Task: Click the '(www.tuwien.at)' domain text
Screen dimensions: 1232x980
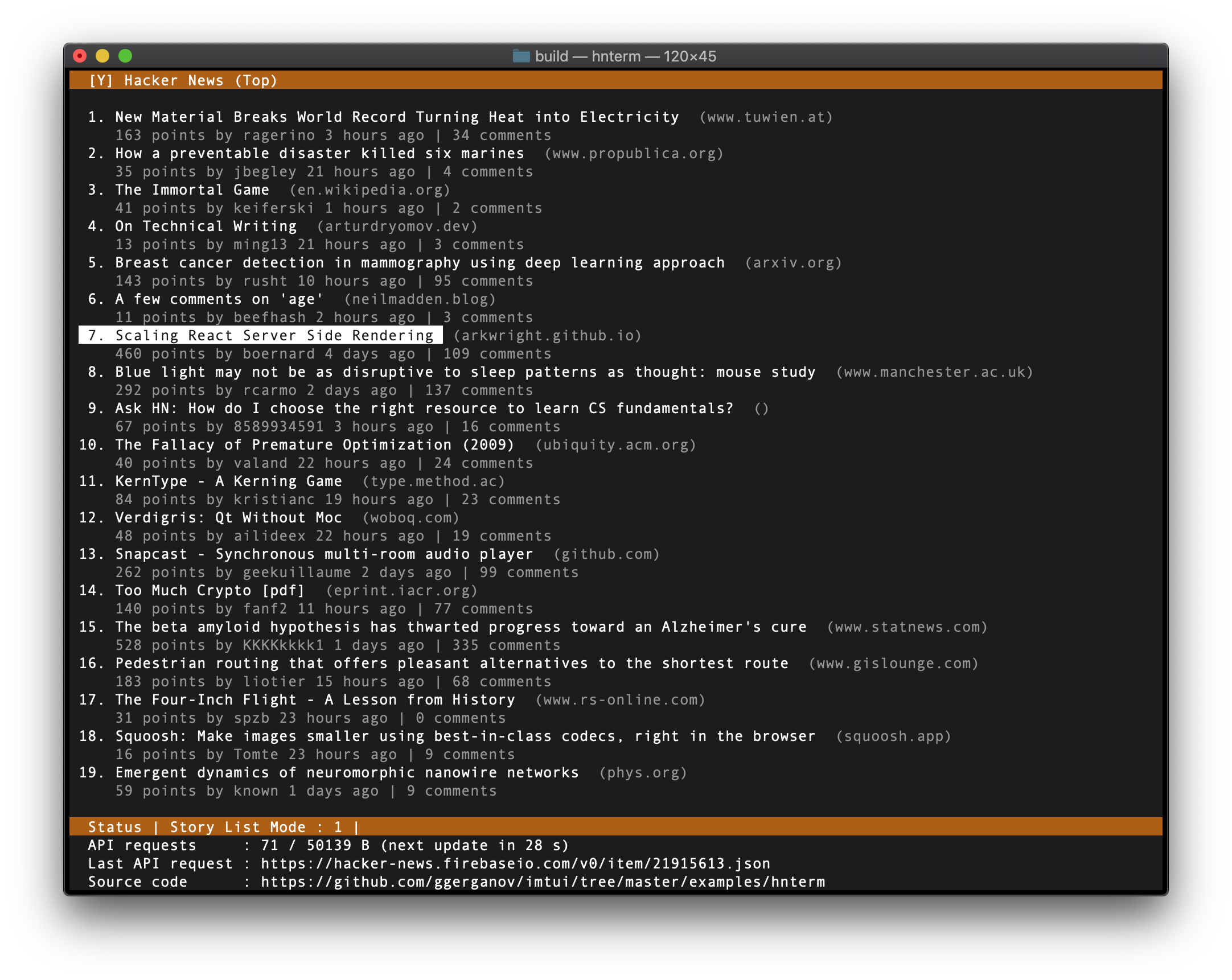Action: click(x=766, y=117)
